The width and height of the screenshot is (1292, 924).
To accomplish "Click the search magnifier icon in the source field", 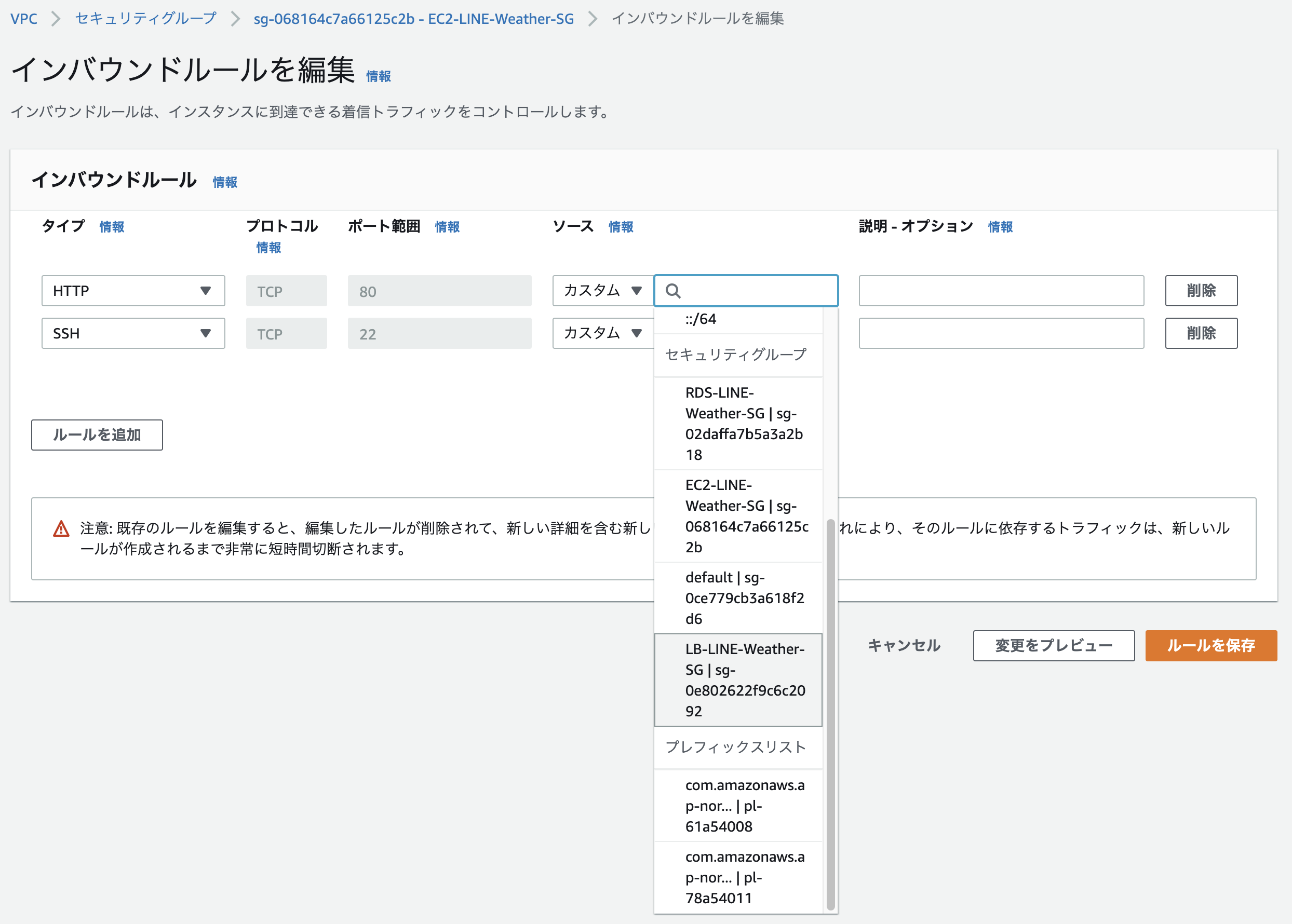I will click(674, 291).
